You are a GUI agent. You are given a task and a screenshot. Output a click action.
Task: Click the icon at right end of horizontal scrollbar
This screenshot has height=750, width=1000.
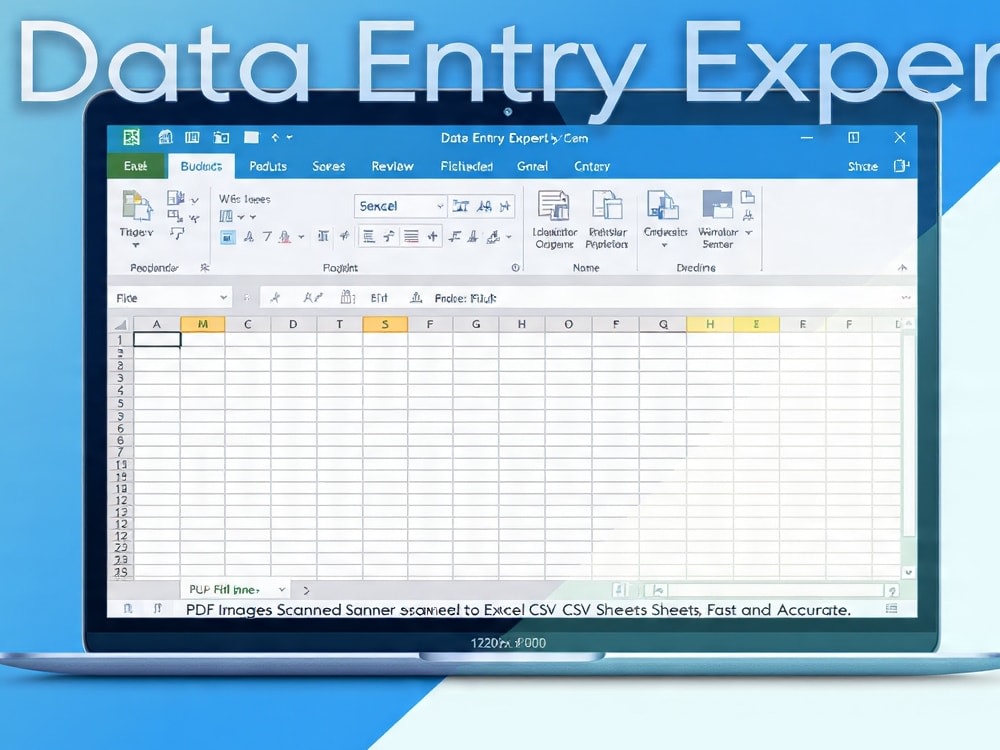point(892,591)
